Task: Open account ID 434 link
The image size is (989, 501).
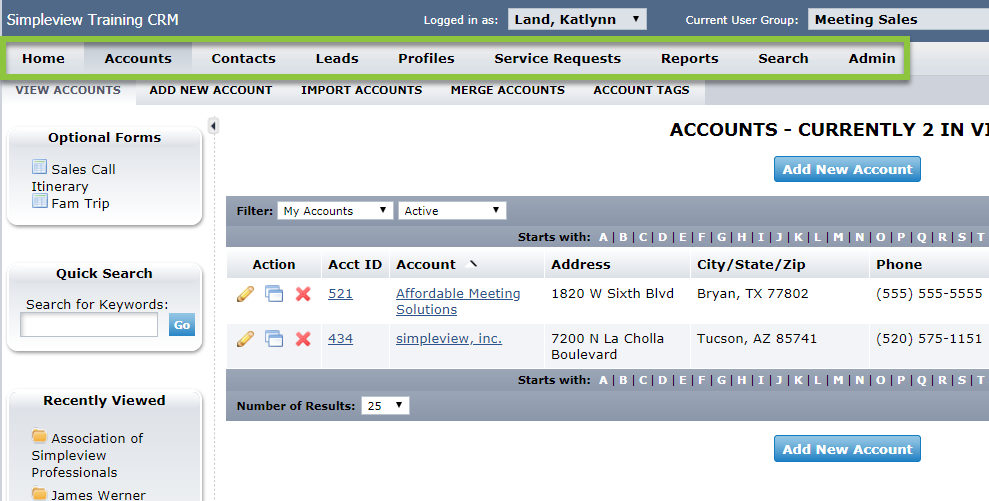Action: pyautogui.click(x=340, y=339)
